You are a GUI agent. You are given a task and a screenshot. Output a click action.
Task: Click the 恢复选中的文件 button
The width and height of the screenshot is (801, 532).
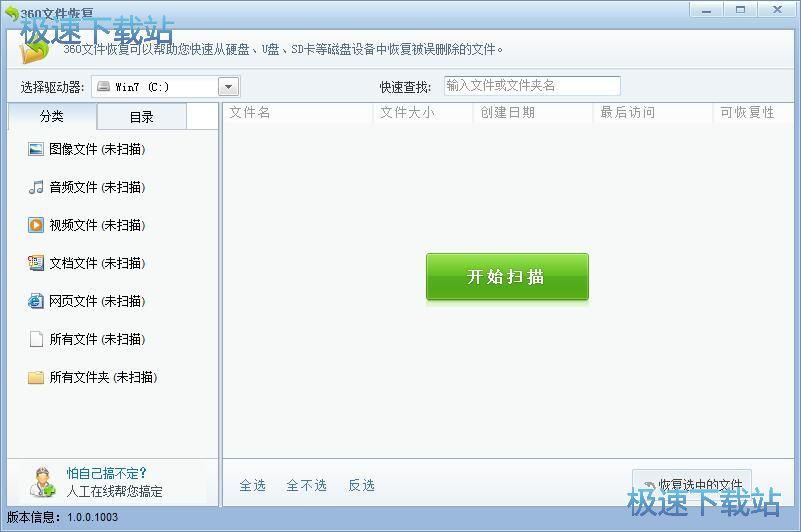click(692, 483)
